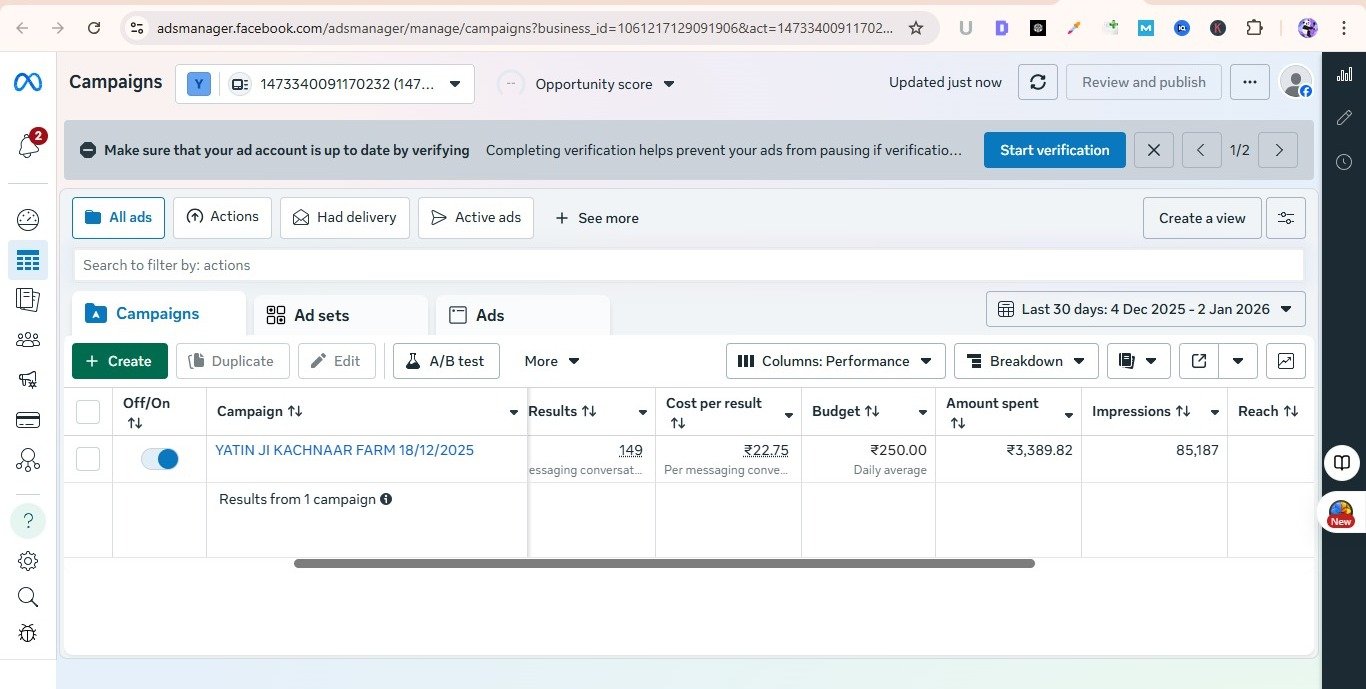Check the YATIN JI campaign row checkbox

click(88, 459)
